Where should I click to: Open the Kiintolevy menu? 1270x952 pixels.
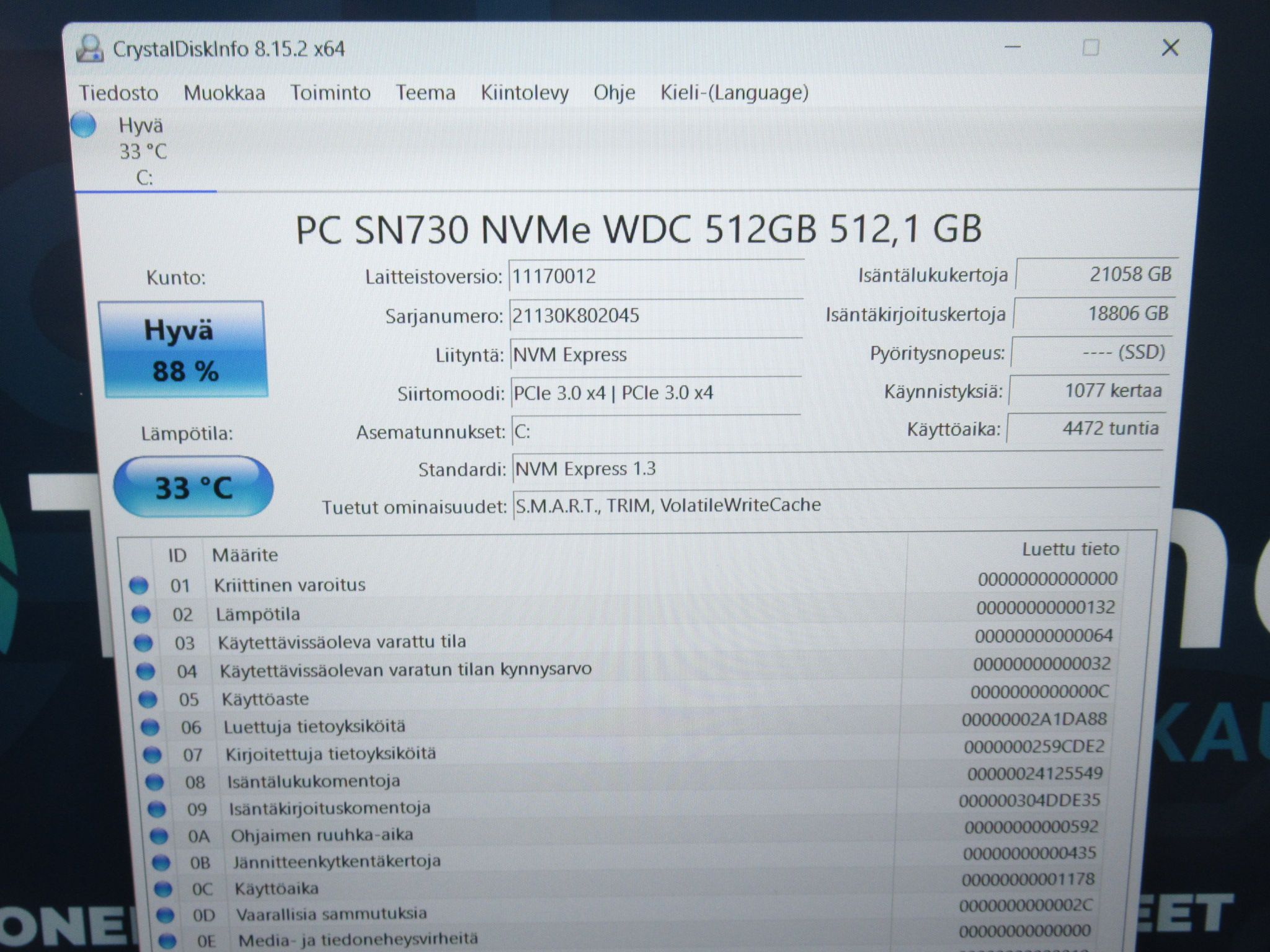(525, 93)
